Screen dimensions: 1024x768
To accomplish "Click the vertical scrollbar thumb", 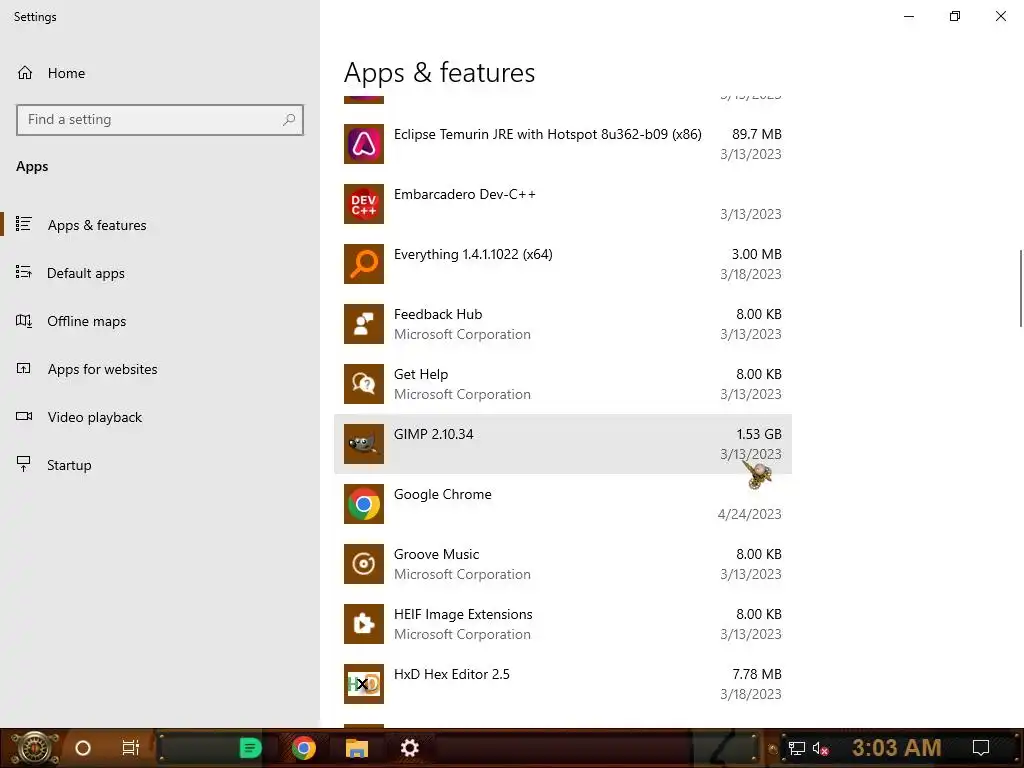I will coord(1020,287).
